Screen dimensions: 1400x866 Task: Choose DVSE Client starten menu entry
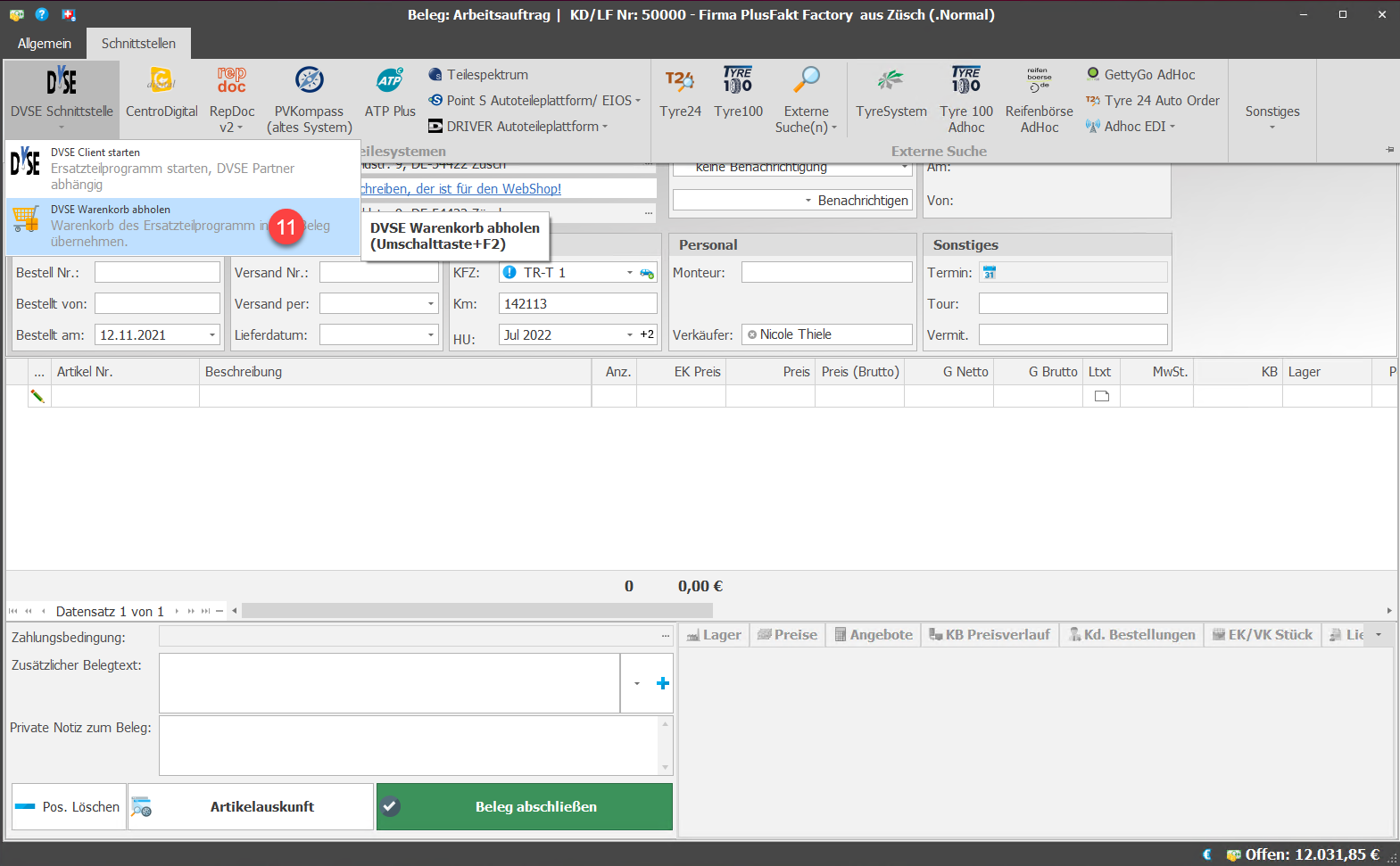pyautogui.click(x=183, y=169)
